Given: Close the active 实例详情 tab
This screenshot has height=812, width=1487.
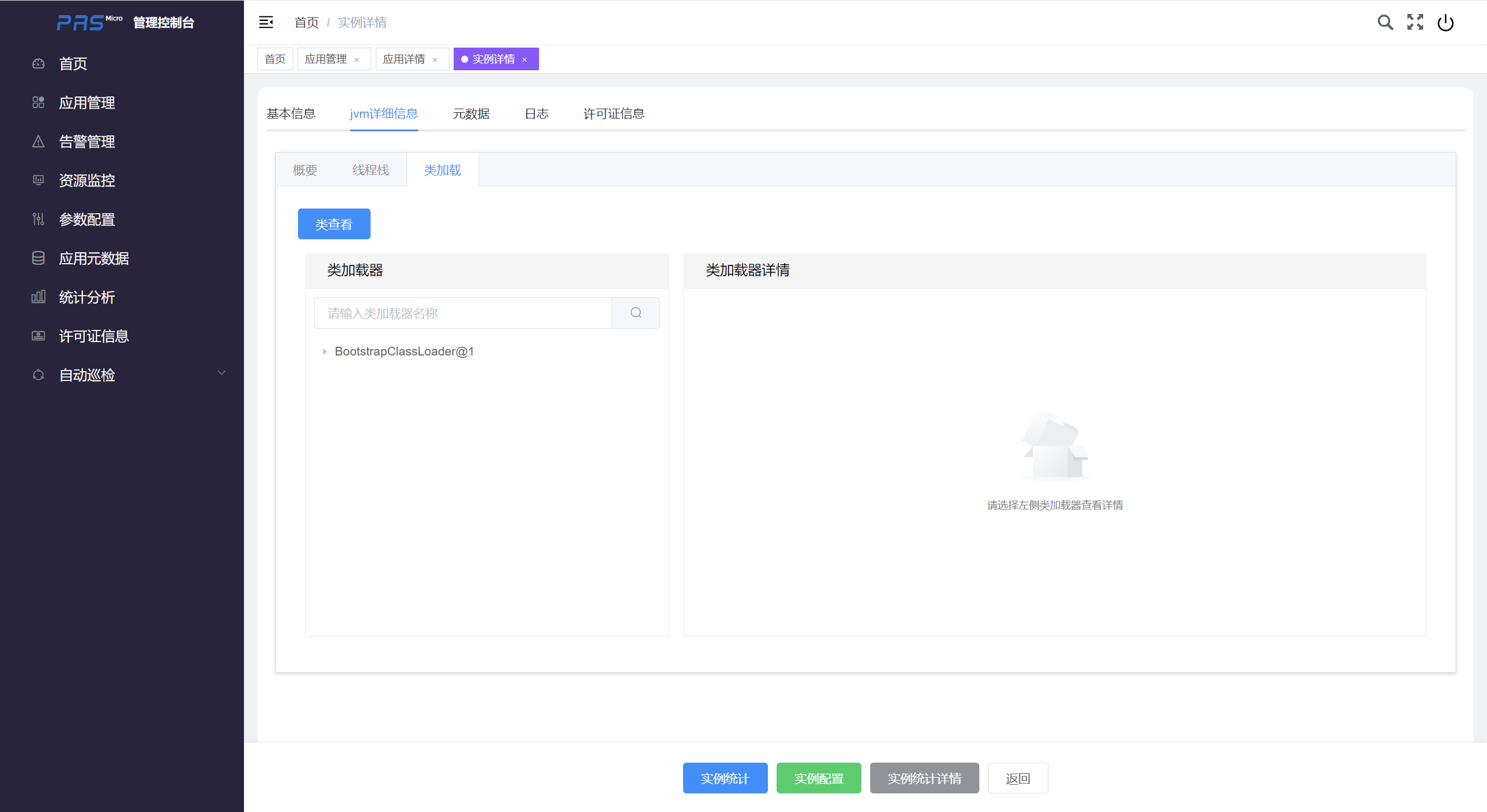Looking at the screenshot, I should tap(525, 60).
